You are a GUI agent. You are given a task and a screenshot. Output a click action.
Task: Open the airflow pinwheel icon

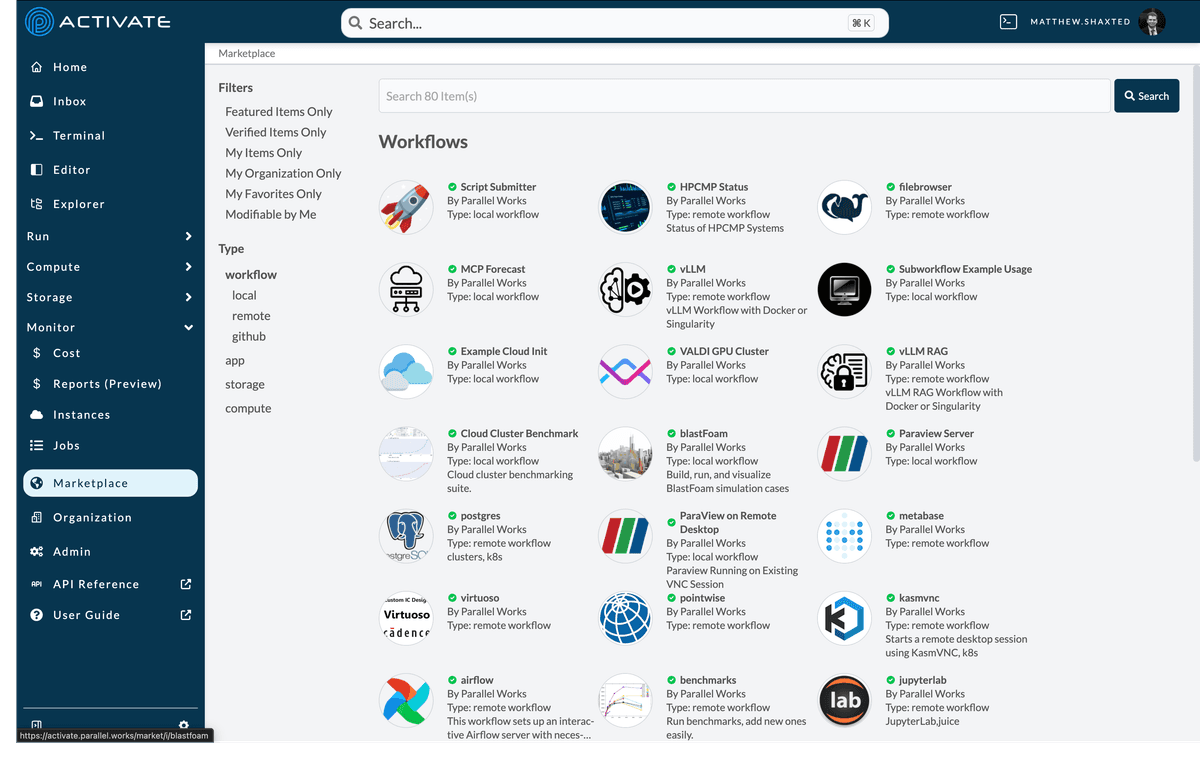pyautogui.click(x=406, y=700)
